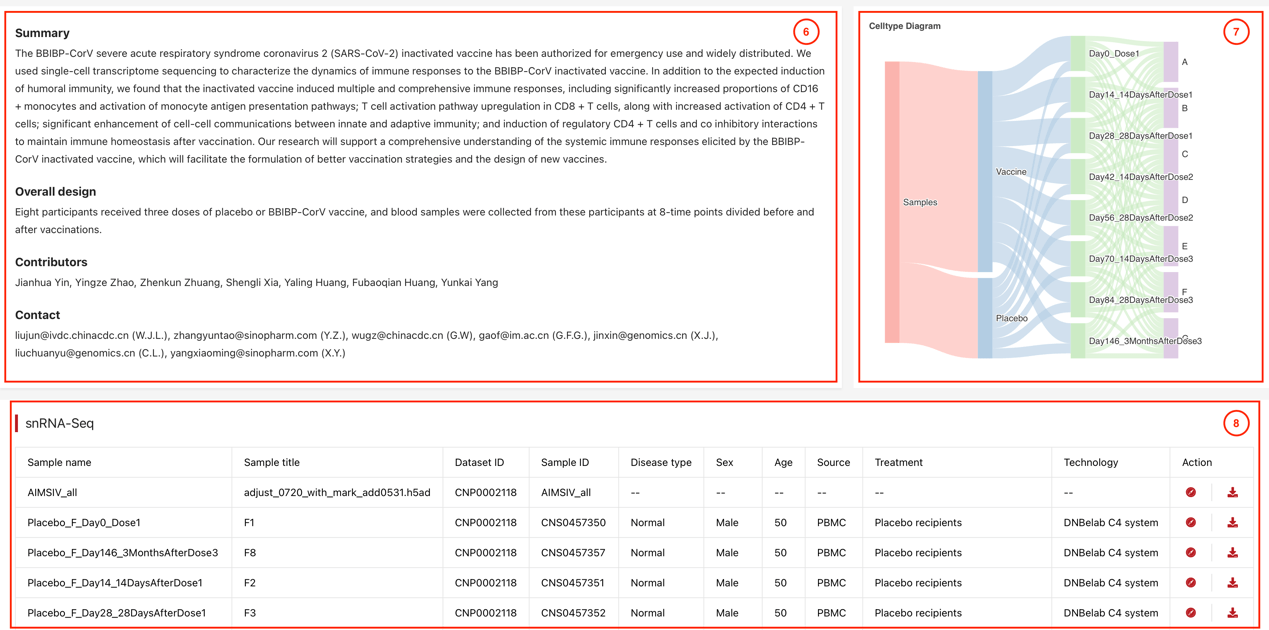Select the Day14_14DaysAfterDose1 diagram node
Viewport: 1269px width, 630px height.
[x=1078, y=95]
